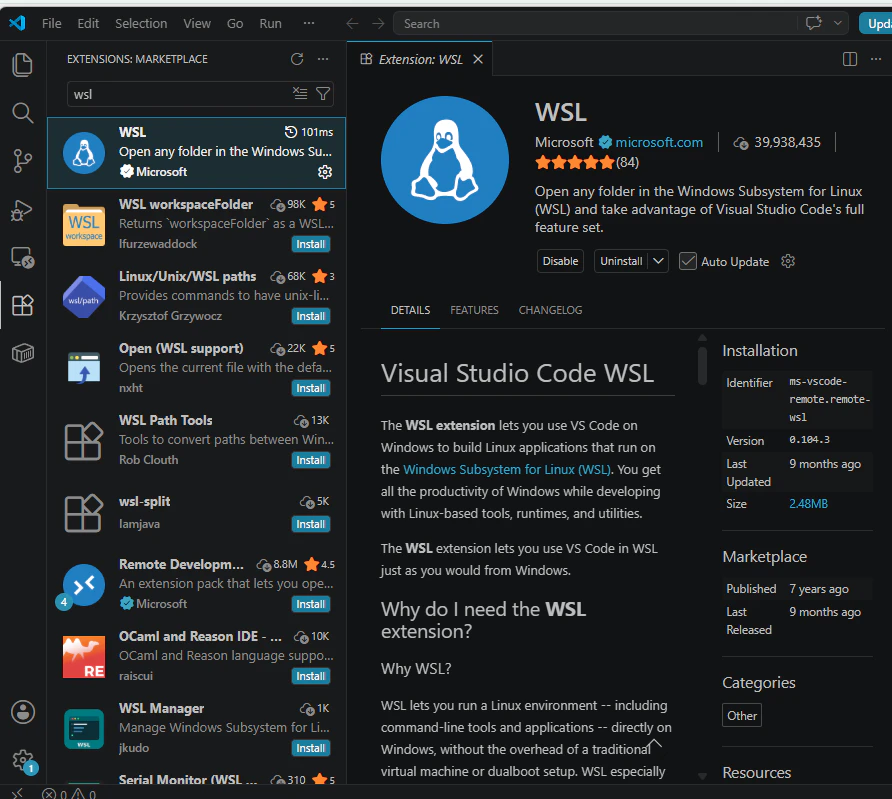Click the VS Code logo icon
This screenshot has height=799, width=892.
point(17,23)
